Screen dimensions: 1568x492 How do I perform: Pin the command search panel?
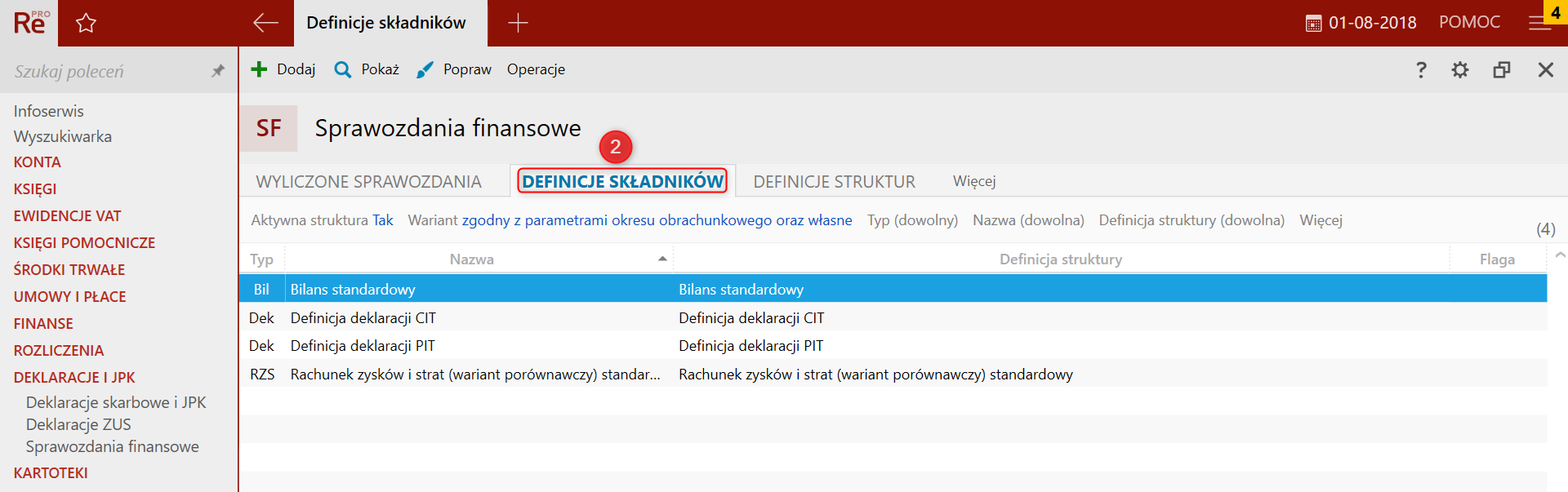218,71
